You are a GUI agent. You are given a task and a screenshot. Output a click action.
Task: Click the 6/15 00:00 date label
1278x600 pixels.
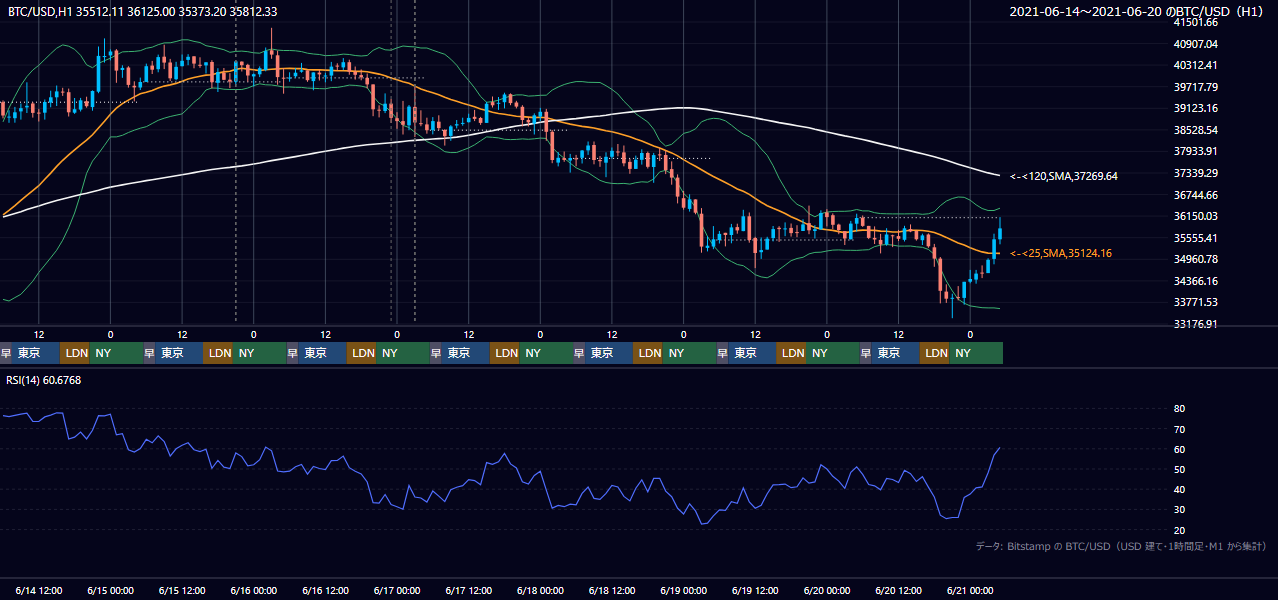[x=110, y=591]
